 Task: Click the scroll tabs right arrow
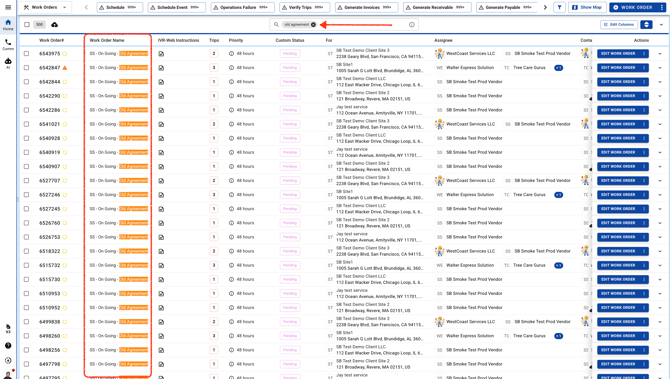(545, 7)
